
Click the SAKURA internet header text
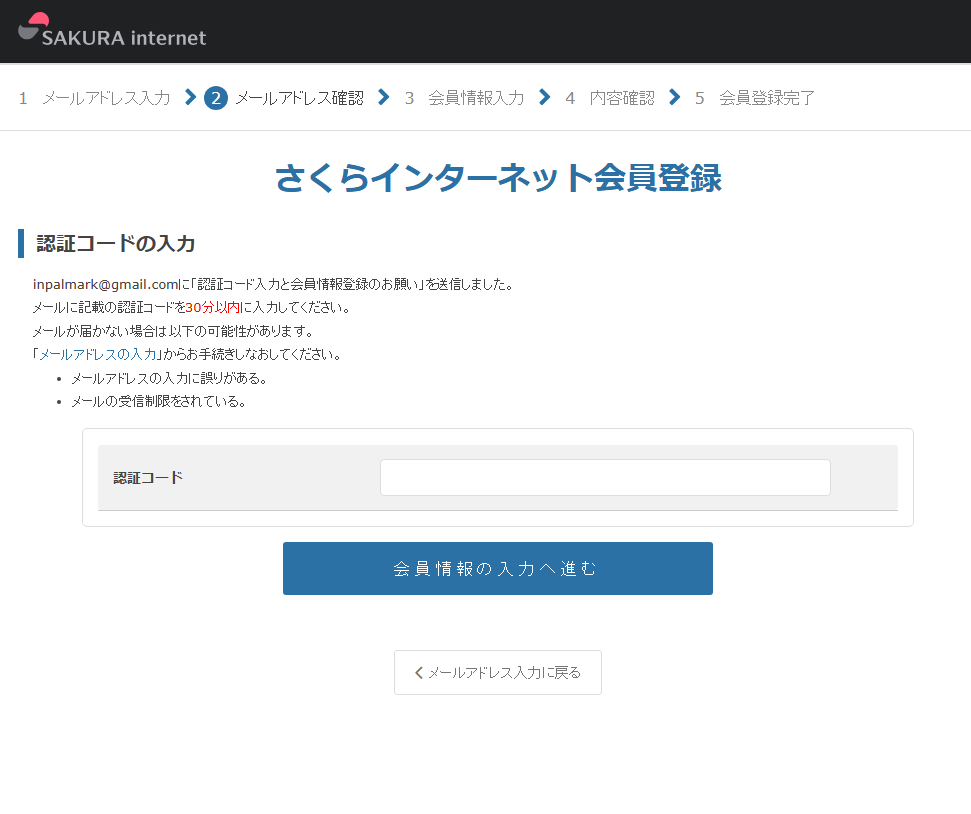pyautogui.click(x=124, y=38)
